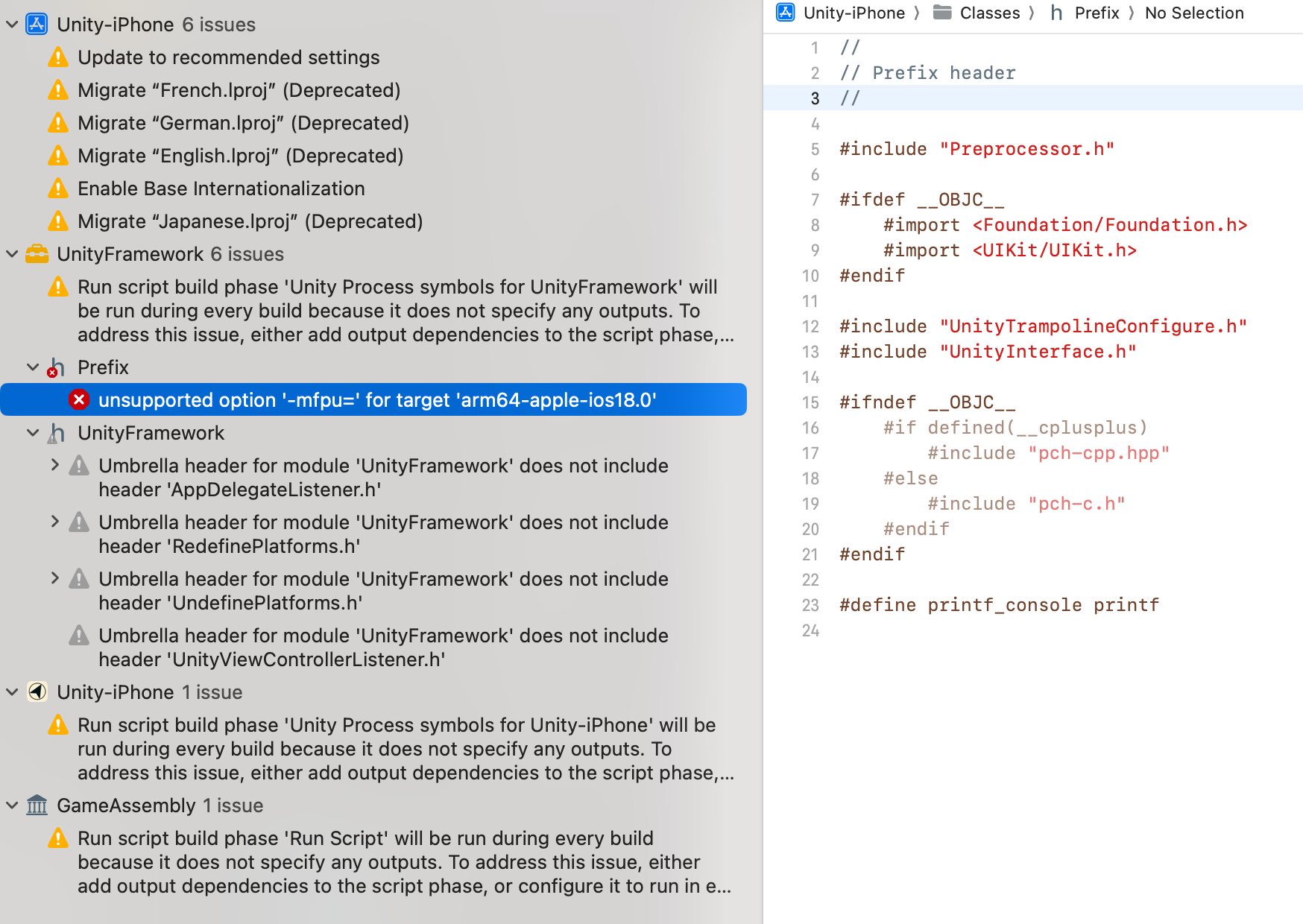Screen dimensions: 1303x924
Task: Expand the AppDelegateListener.h umbrella header warning
Action: [54, 465]
